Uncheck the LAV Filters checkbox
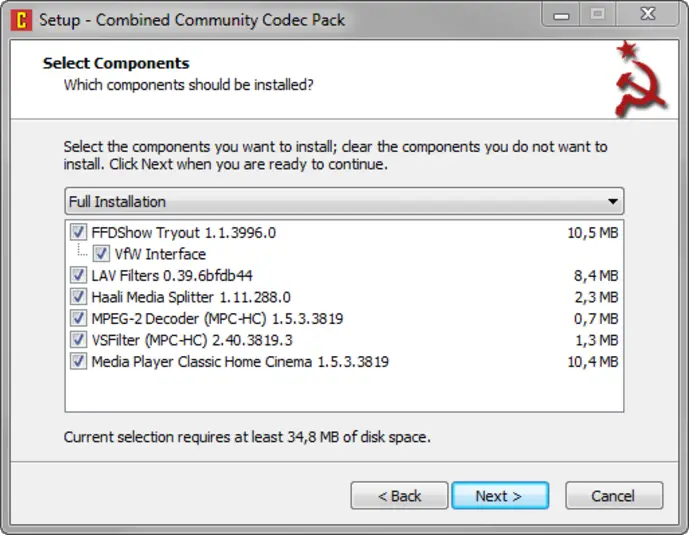689x535 pixels. click(x=79, y=275)
